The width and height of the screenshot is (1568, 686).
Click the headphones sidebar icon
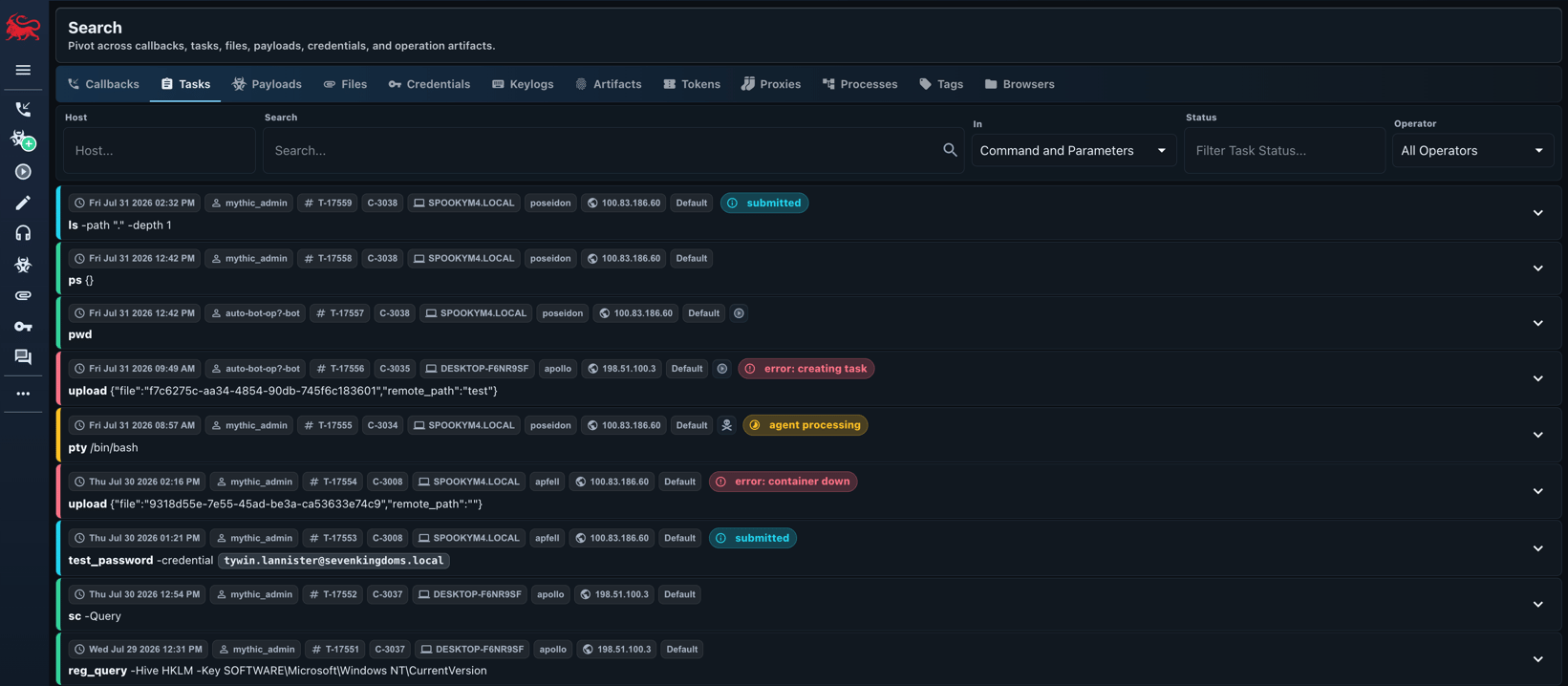click(23, 233)
